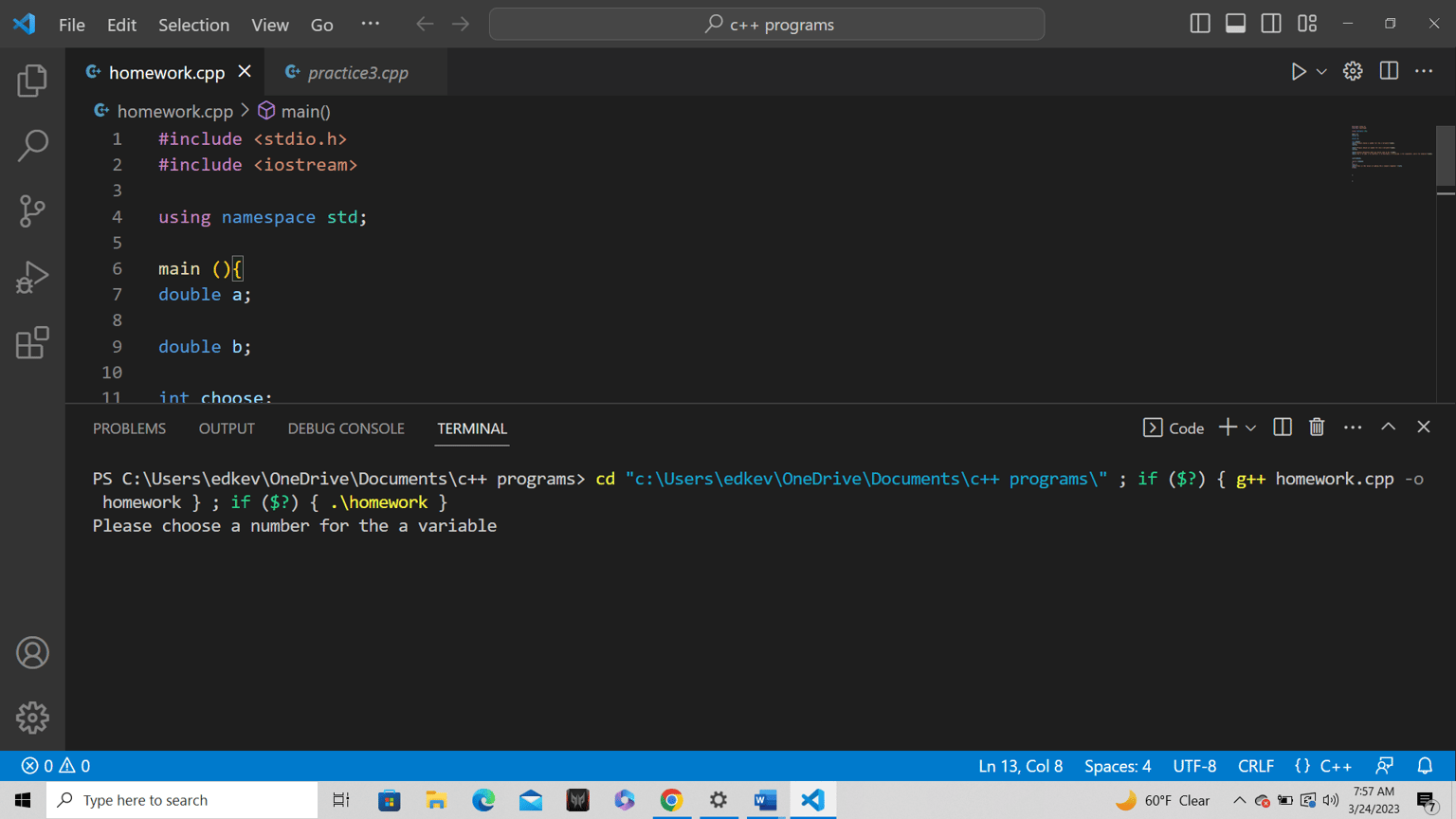1456x819 pixels.
Task: Click the editor minimap code overview
Action: point(1390,154)
